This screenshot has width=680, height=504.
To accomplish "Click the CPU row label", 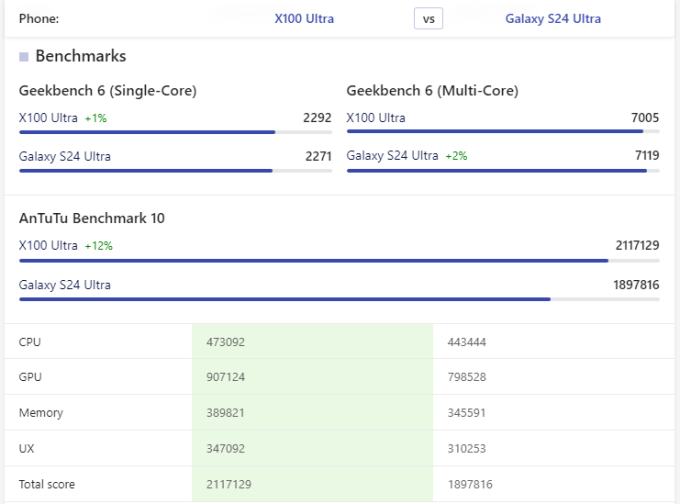I will [x=30, y=342].
